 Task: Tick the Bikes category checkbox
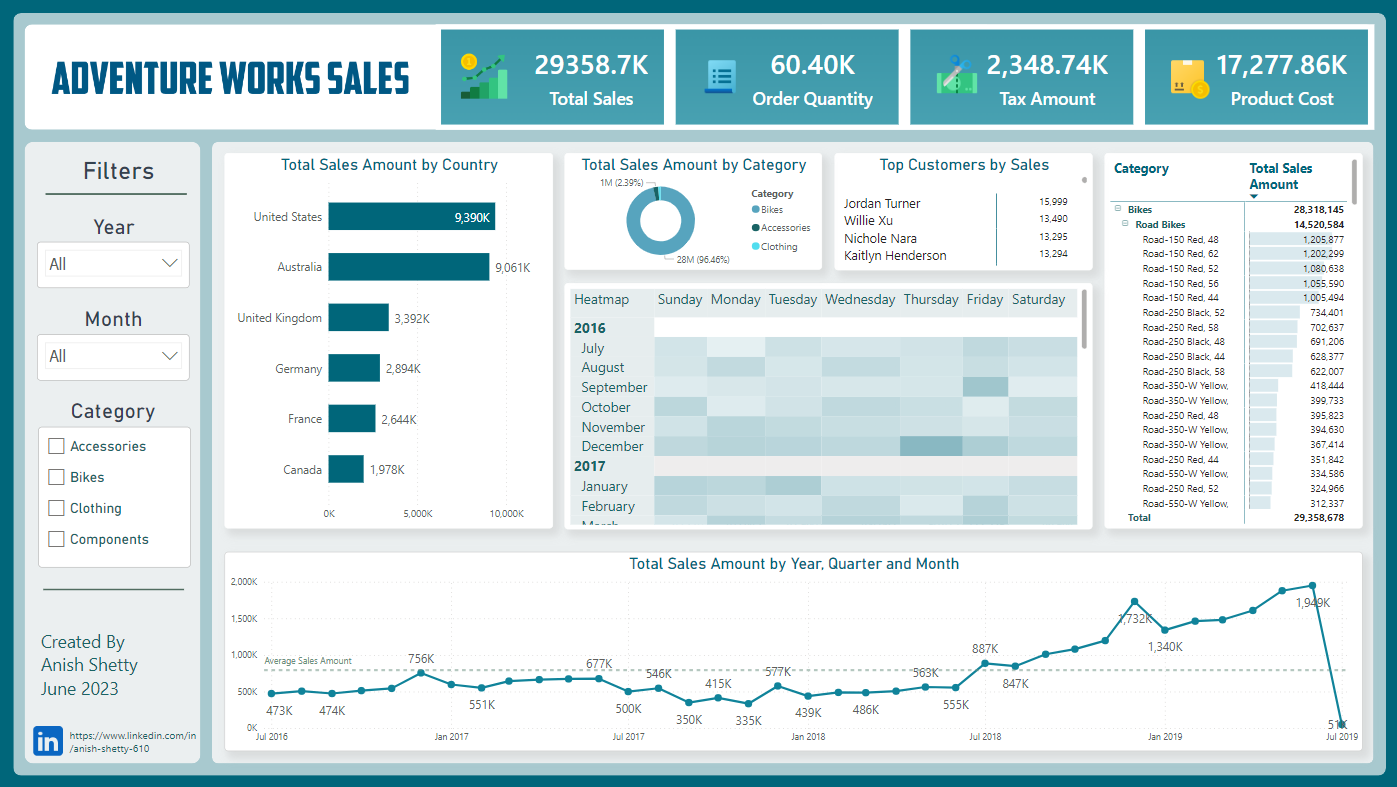pos(57,477)
